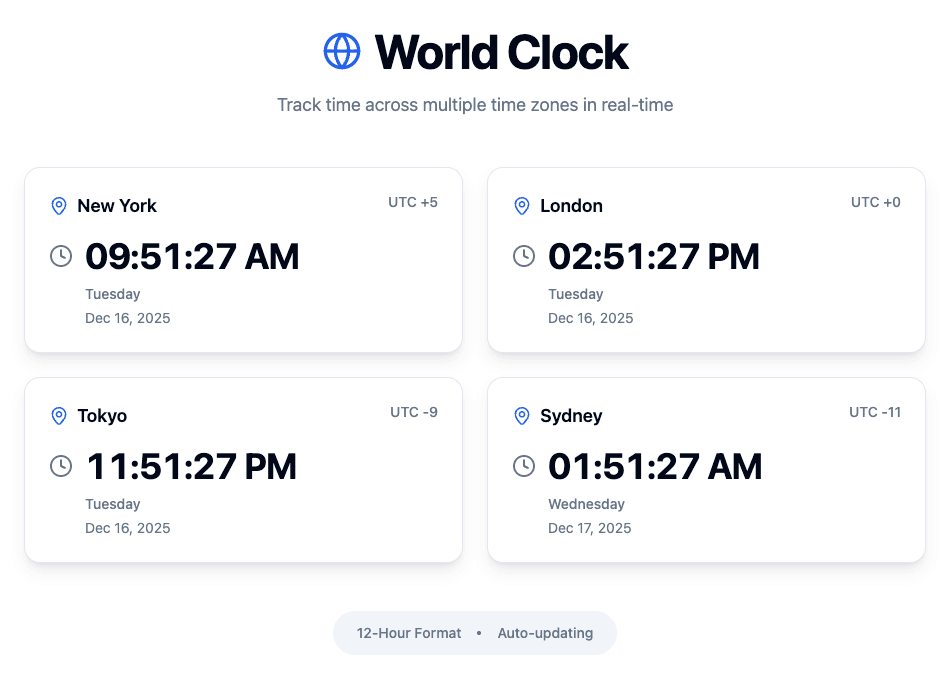Click the UTC -9 offset label for Tokyo
This screenshot has height=689, width=940.
coord(413,412)
